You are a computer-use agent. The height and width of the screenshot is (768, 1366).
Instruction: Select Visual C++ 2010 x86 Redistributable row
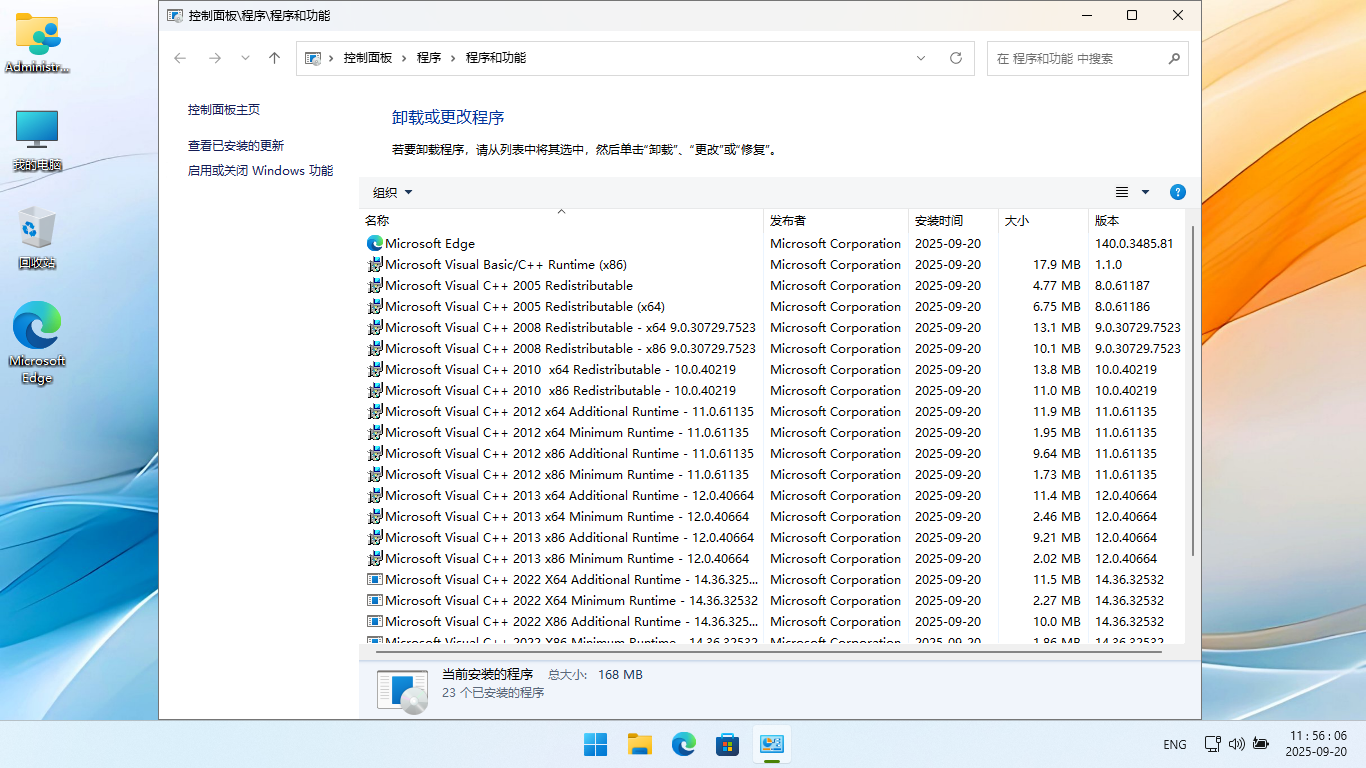[x=772, y=390]
